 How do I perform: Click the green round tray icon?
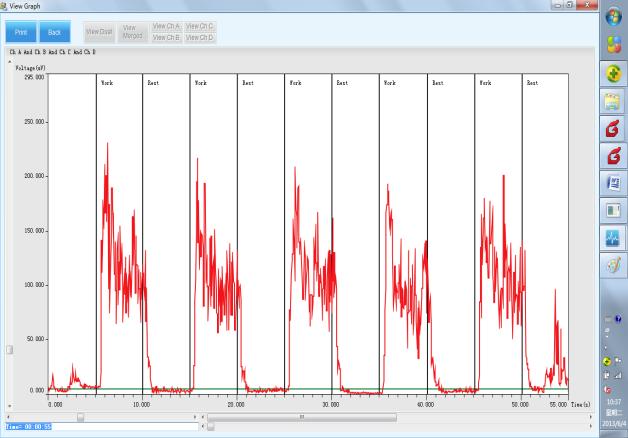point(607,362)
